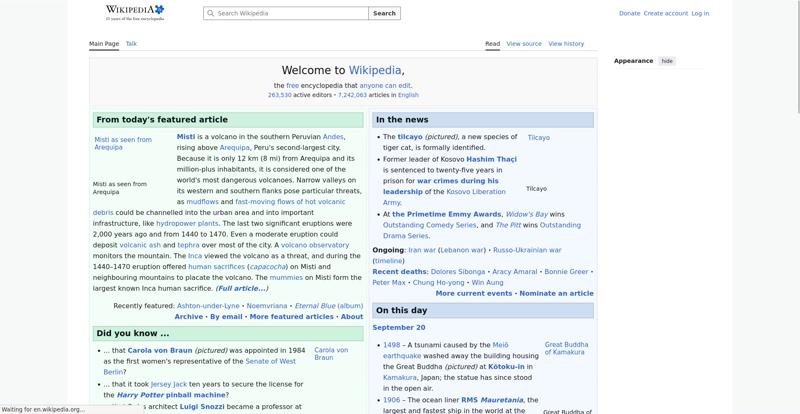
Task: Open Eternal Blue (album) link
Action: (x=329, y=306)
